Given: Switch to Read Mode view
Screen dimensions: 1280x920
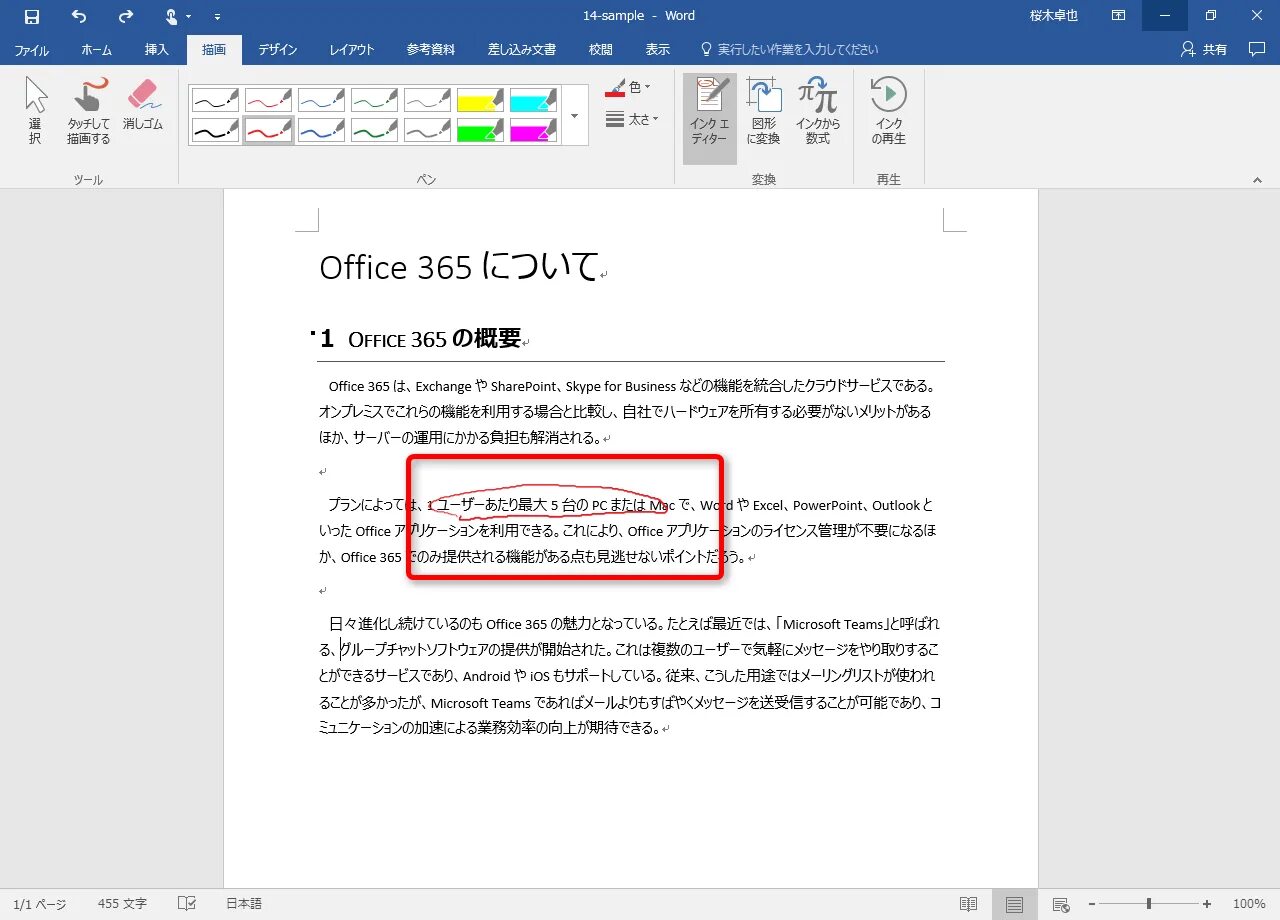Looking at the screenshot, I should click(x=968, y=904).
